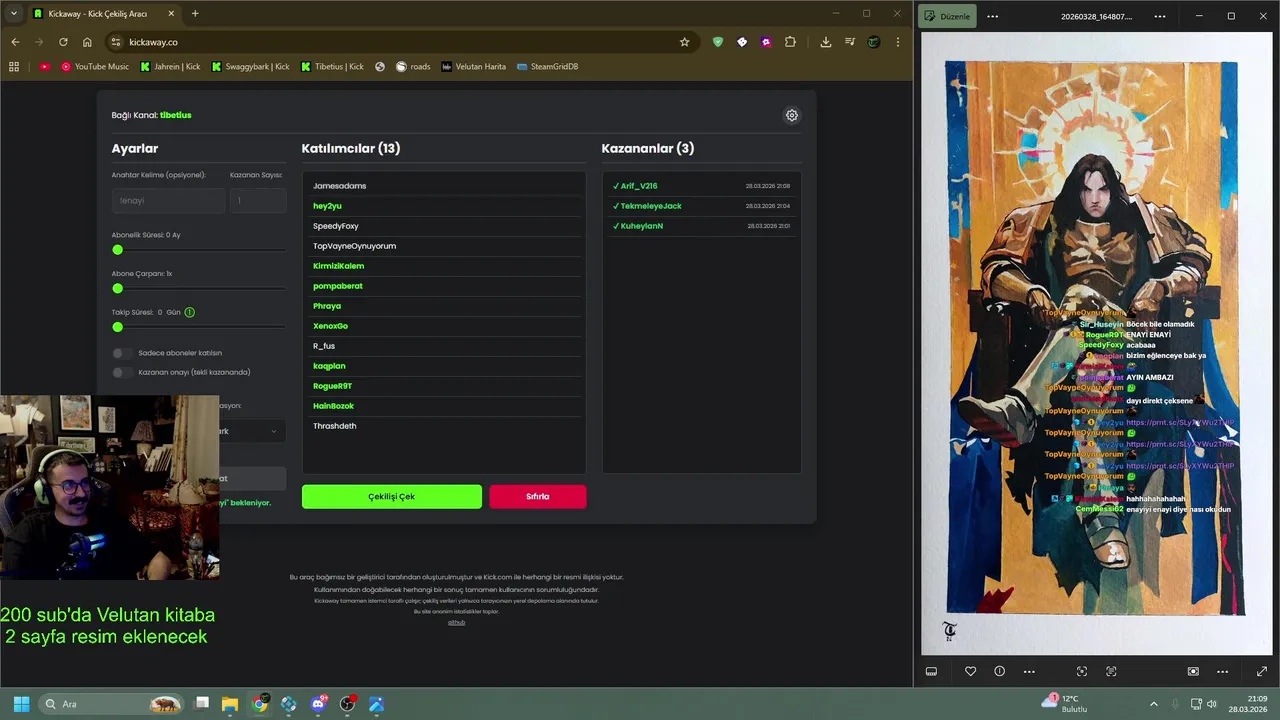Click the Takip Süresi info icon

[190, 312]
